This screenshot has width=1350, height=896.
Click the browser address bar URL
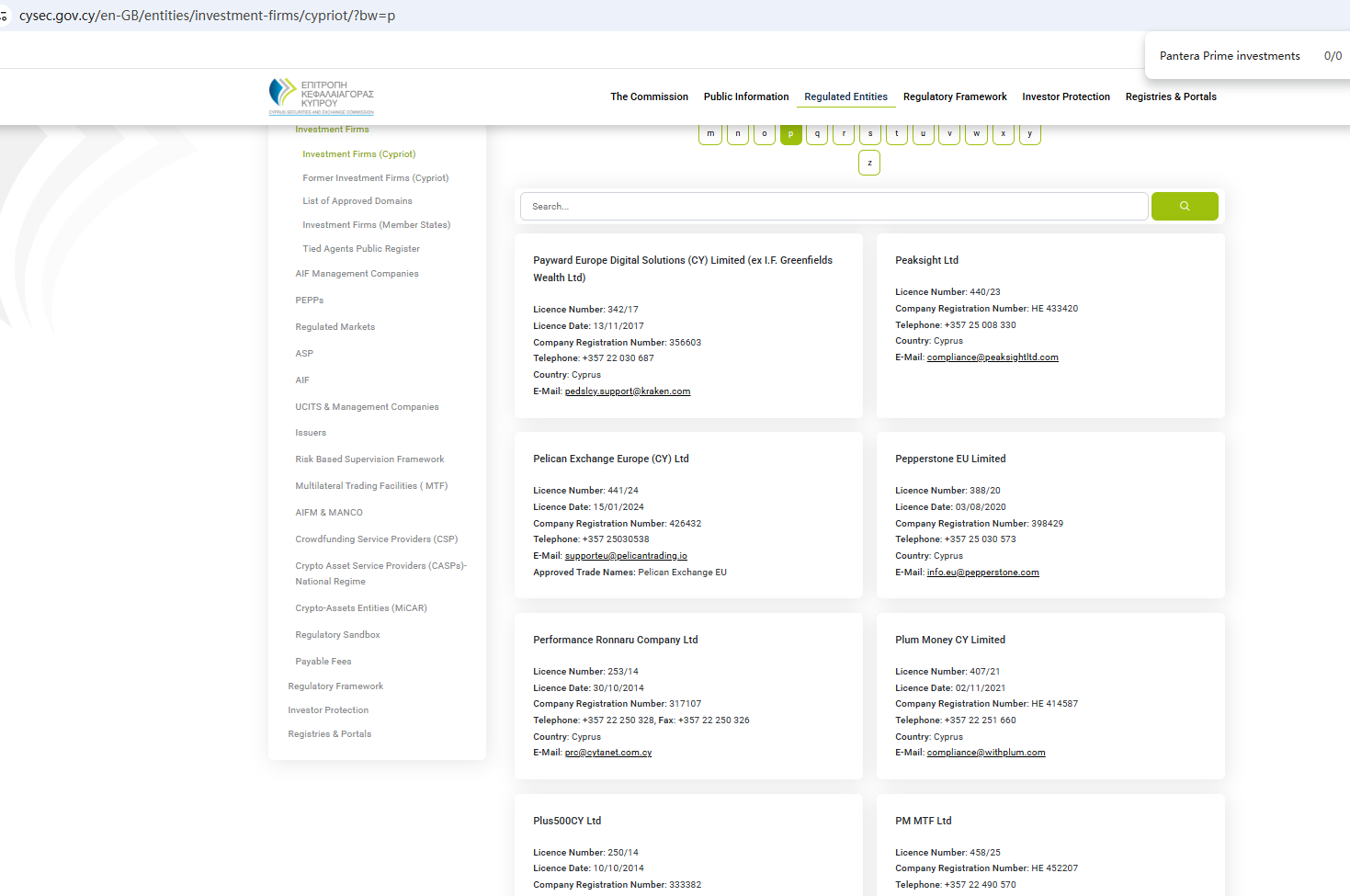click(x=208, y=16)
